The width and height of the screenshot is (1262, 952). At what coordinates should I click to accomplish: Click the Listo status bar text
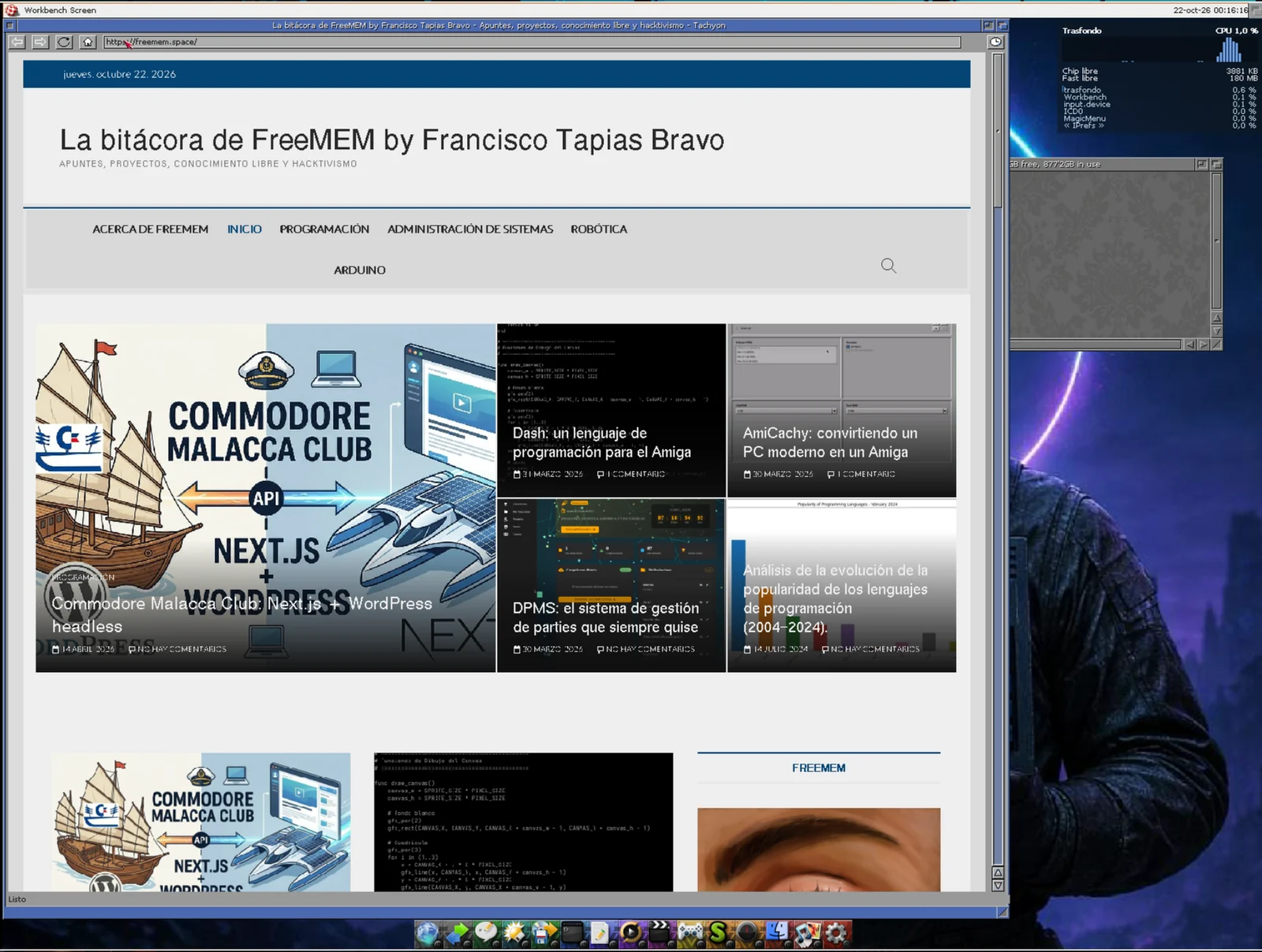(17, 899)
